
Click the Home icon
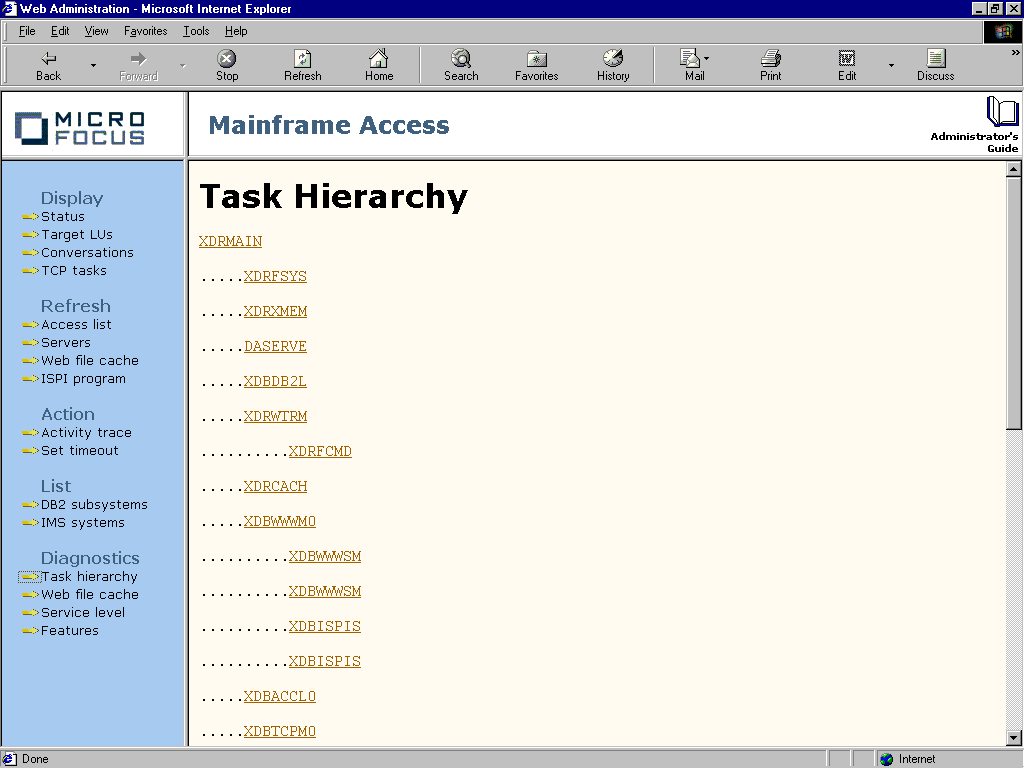coord(378,63)
